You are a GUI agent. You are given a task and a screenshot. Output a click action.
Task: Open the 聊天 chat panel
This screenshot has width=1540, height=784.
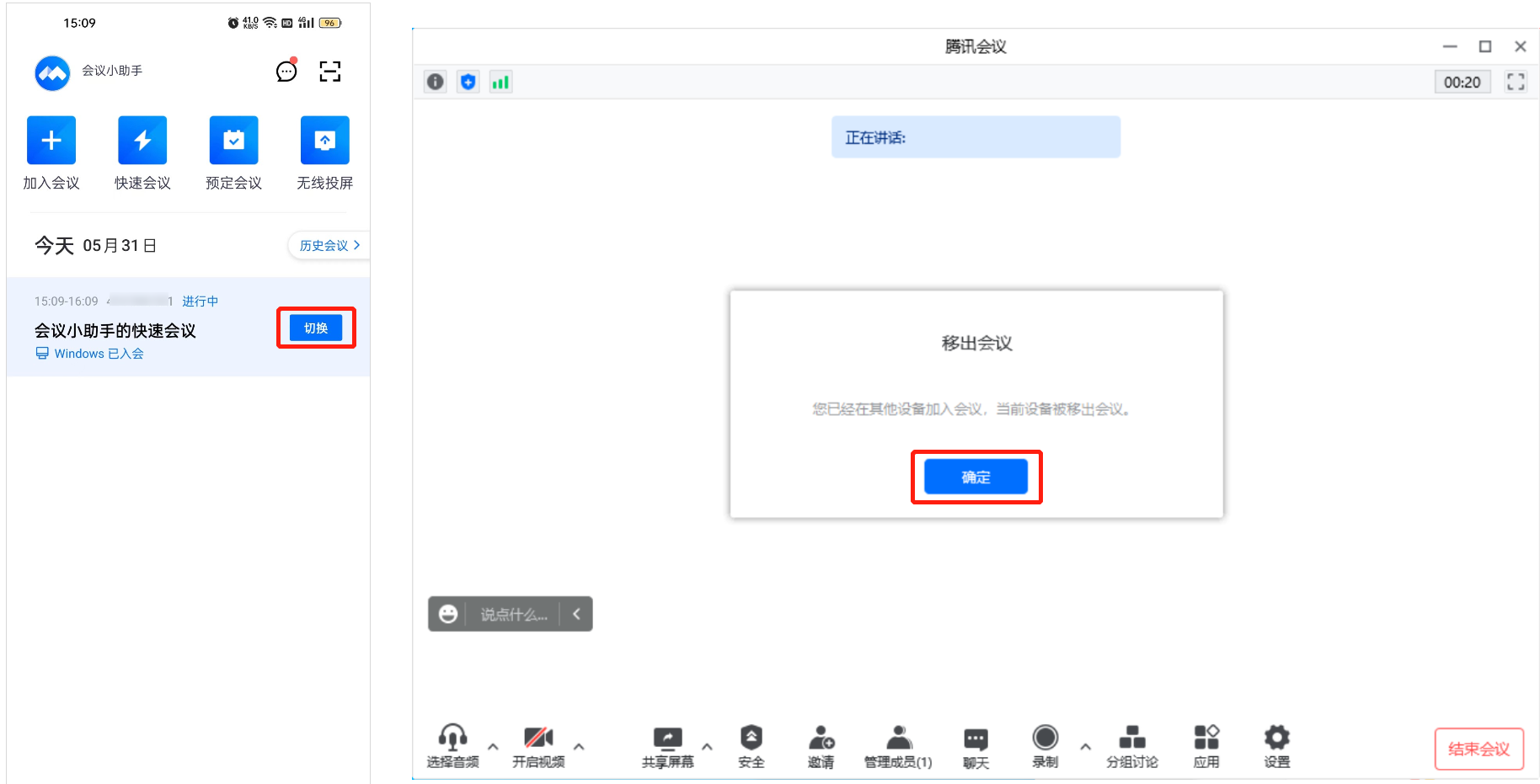(976, 748)
